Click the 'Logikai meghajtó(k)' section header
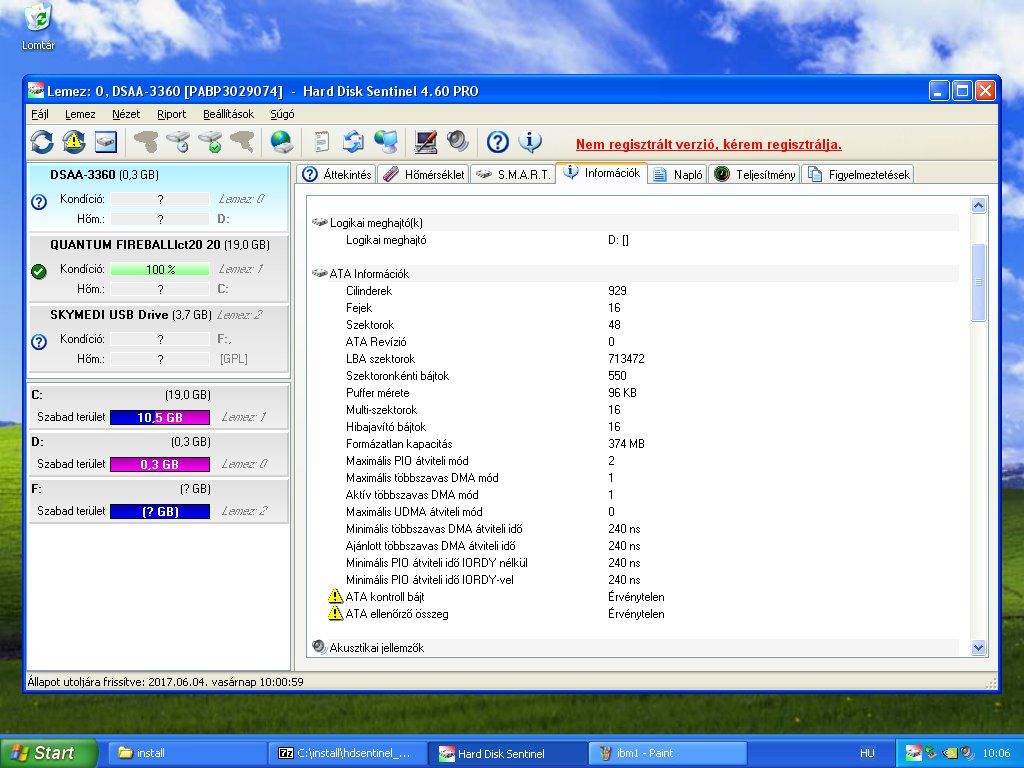 pos(635,223)
